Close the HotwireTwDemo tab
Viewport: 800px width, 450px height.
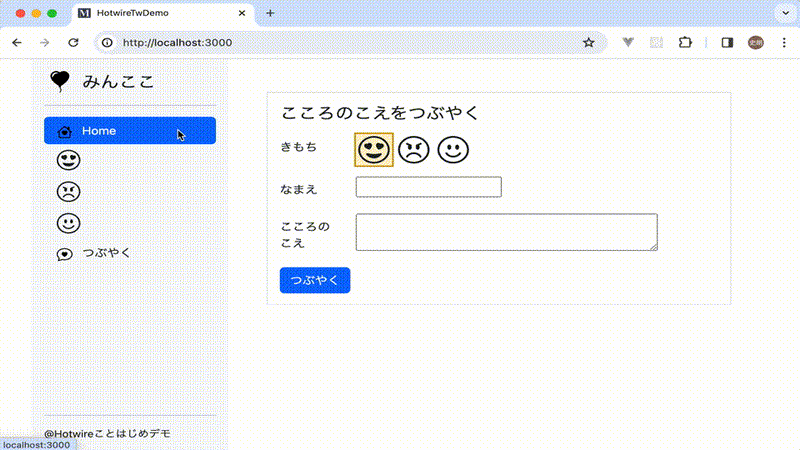pos(242,13)
